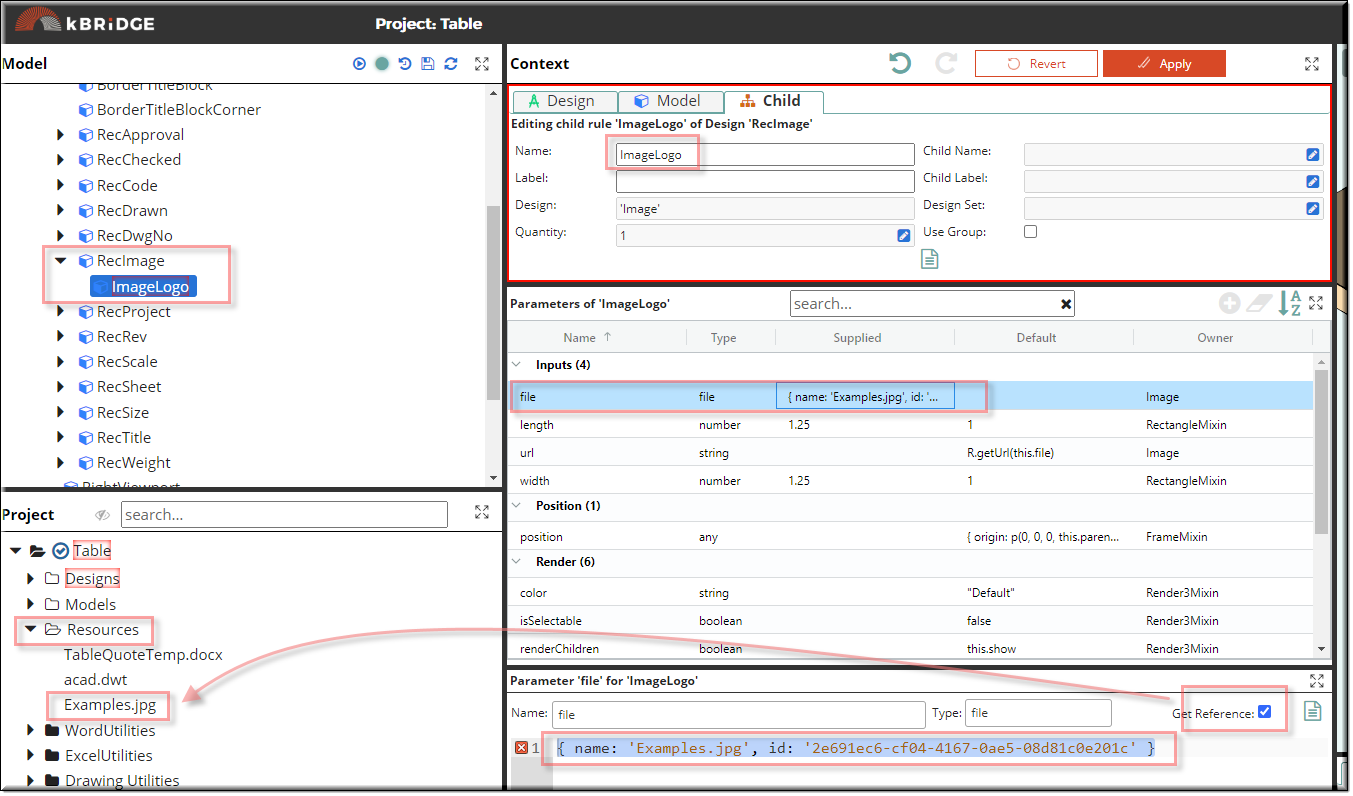Switch to the Model tab
The image size is (1353, 796).
tap(672, 101)
